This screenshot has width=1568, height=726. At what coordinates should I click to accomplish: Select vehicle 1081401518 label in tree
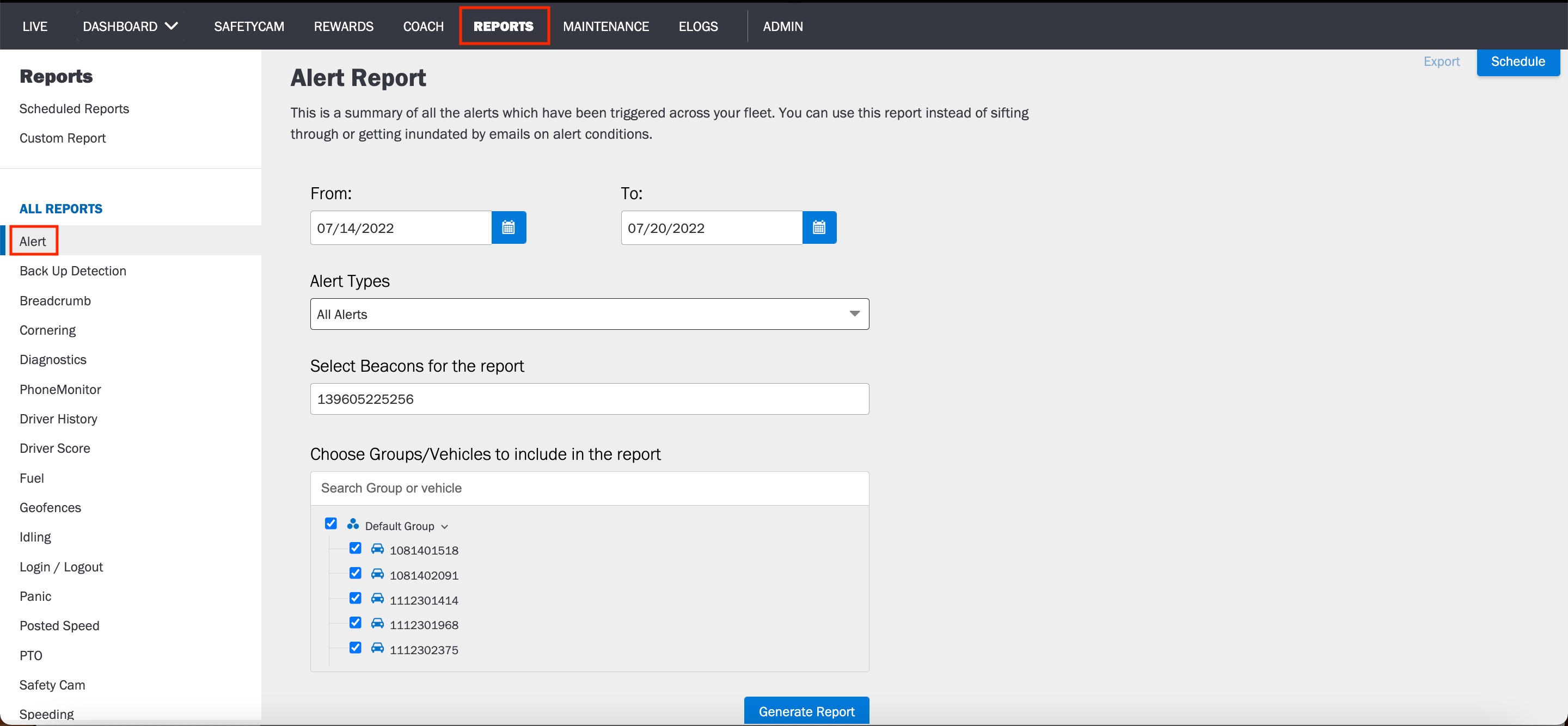[x=424, y=550]
